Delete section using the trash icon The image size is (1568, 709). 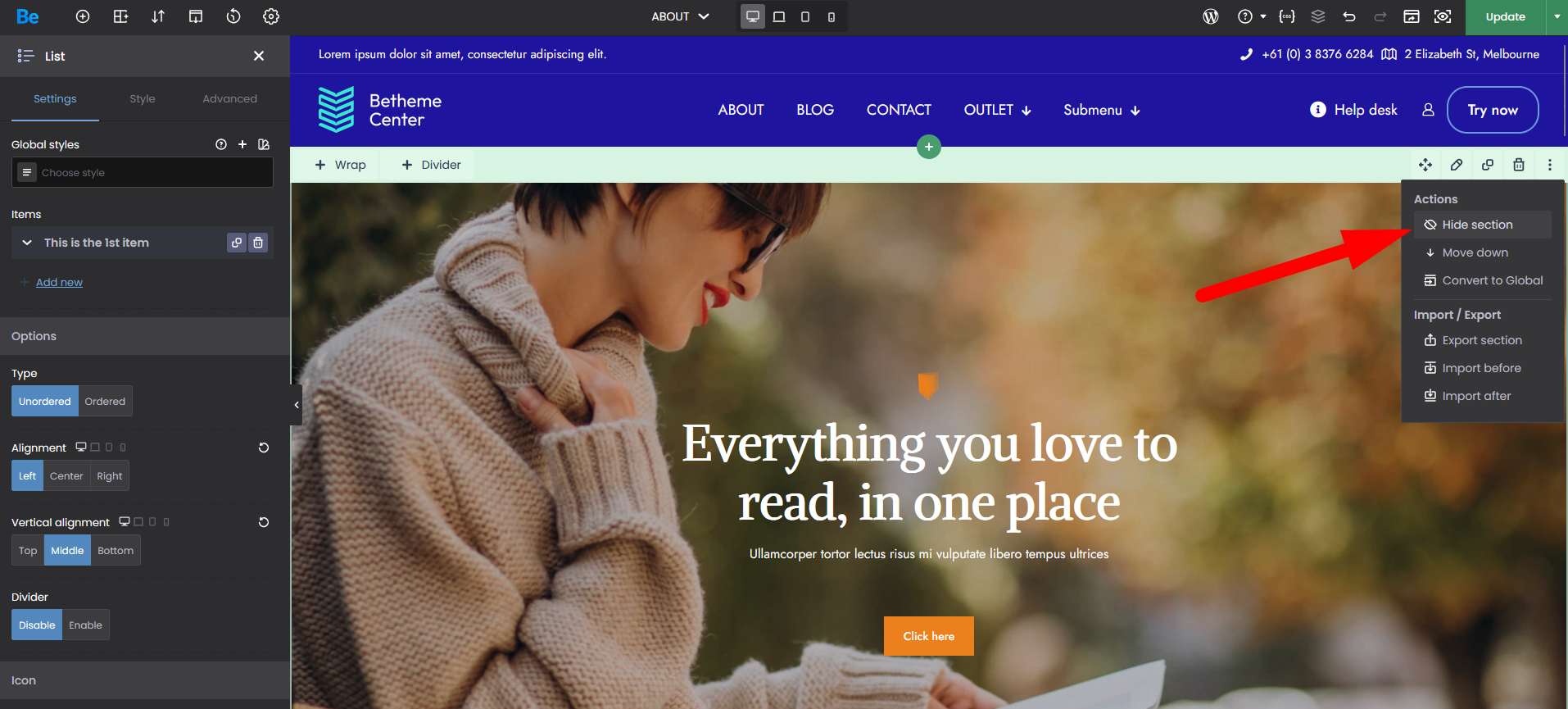1519,165
